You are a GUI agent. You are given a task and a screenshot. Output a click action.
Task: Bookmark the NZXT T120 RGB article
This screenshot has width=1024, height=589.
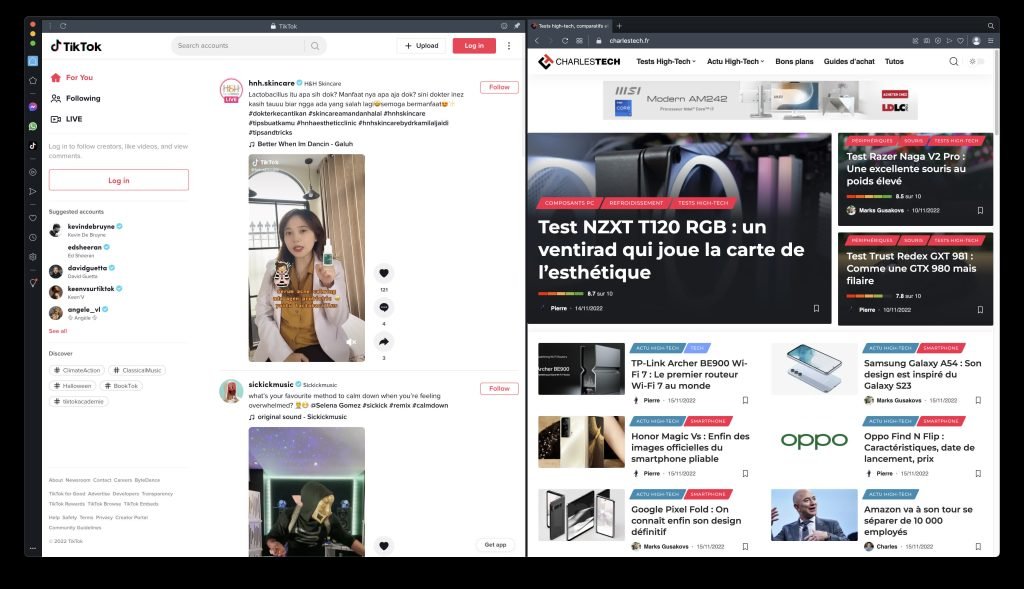pos(816,308)
